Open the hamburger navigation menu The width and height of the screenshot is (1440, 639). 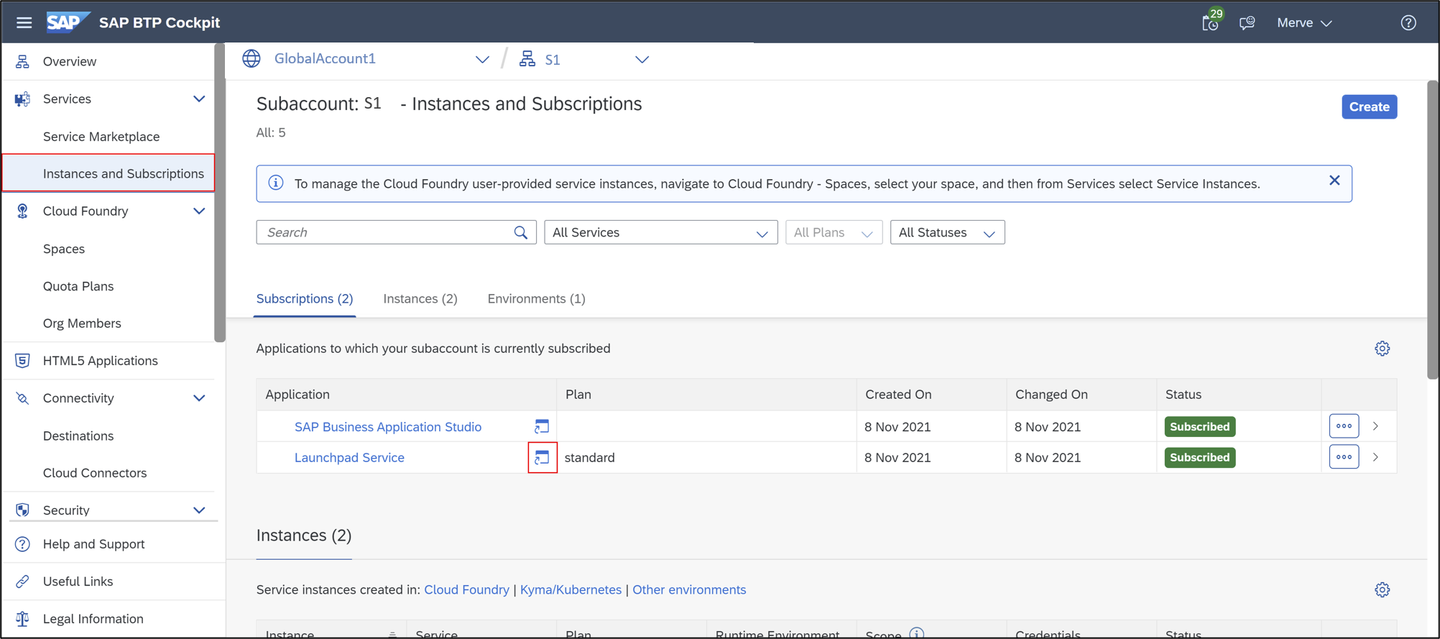(24, 23)
